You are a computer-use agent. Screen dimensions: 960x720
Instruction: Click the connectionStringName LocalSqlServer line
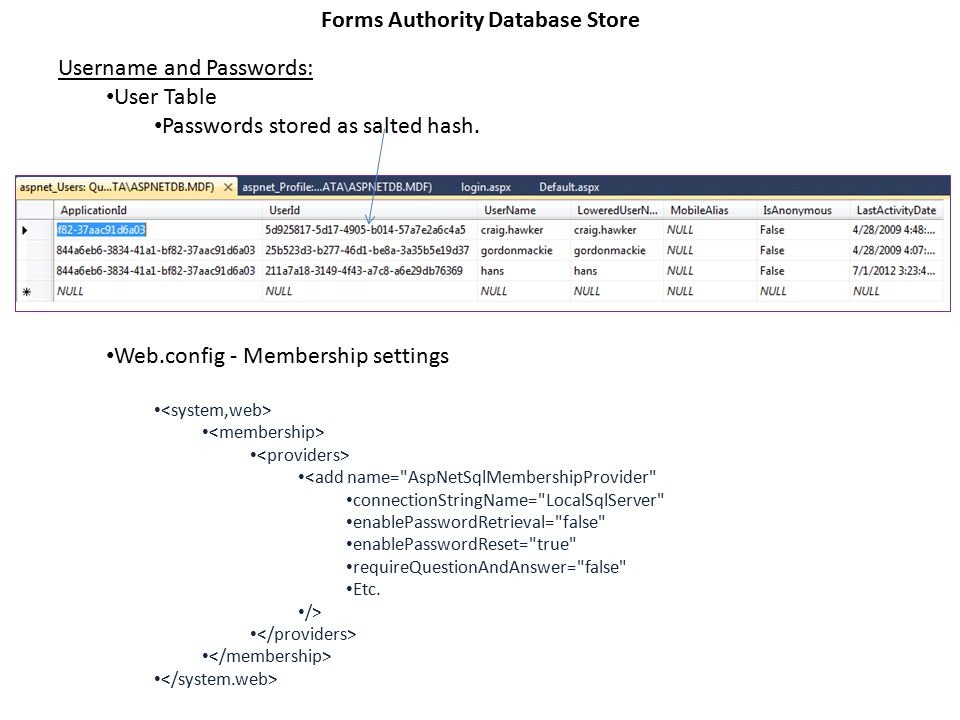coord(505,500)
